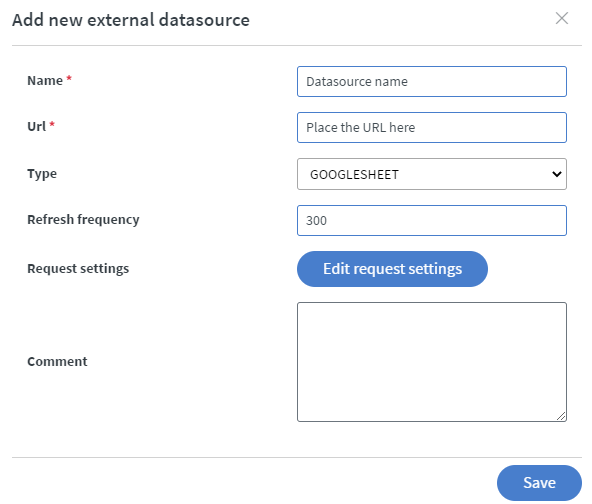
Task: Click the Place the URL here field
Action: coord(432,128)
